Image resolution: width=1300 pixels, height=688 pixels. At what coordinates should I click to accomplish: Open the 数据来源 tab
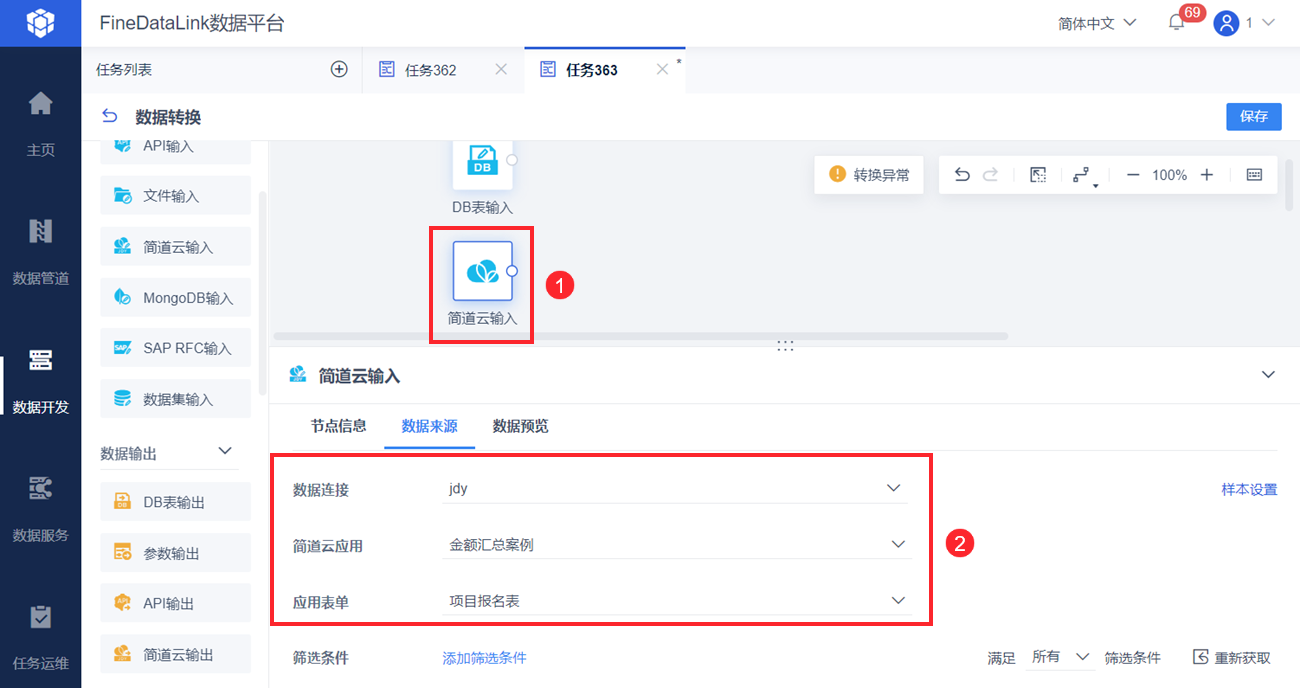click(x=429, y=426)
